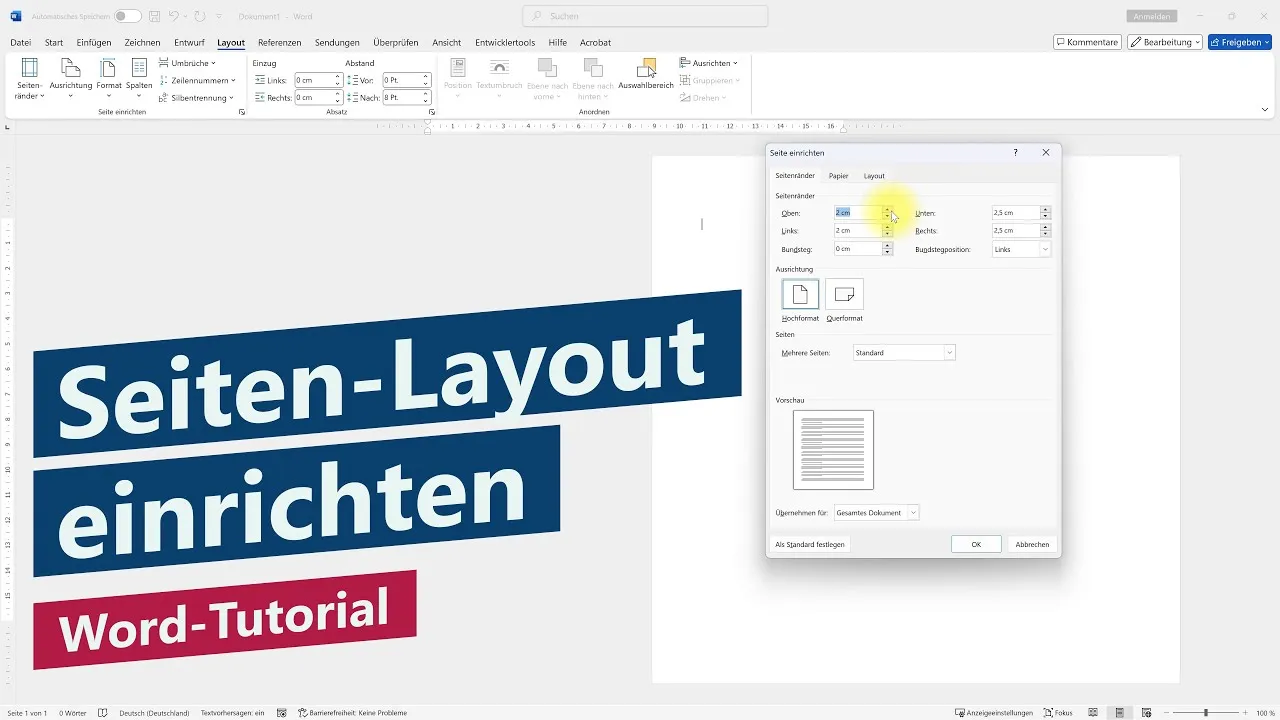Open the Mehrere Seiten dropdown
The height and width of the screenshot is (720, 1280).
click(904, 352)
